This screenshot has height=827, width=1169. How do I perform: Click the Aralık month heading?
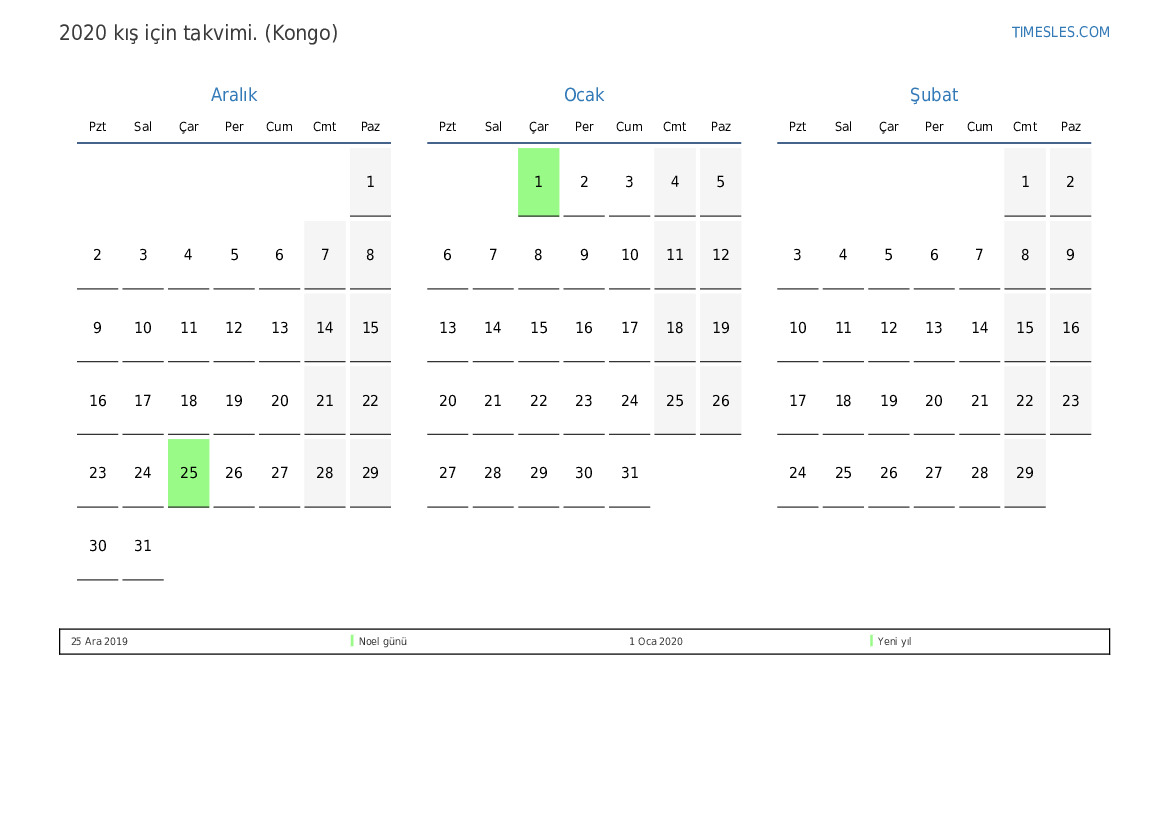233,95
